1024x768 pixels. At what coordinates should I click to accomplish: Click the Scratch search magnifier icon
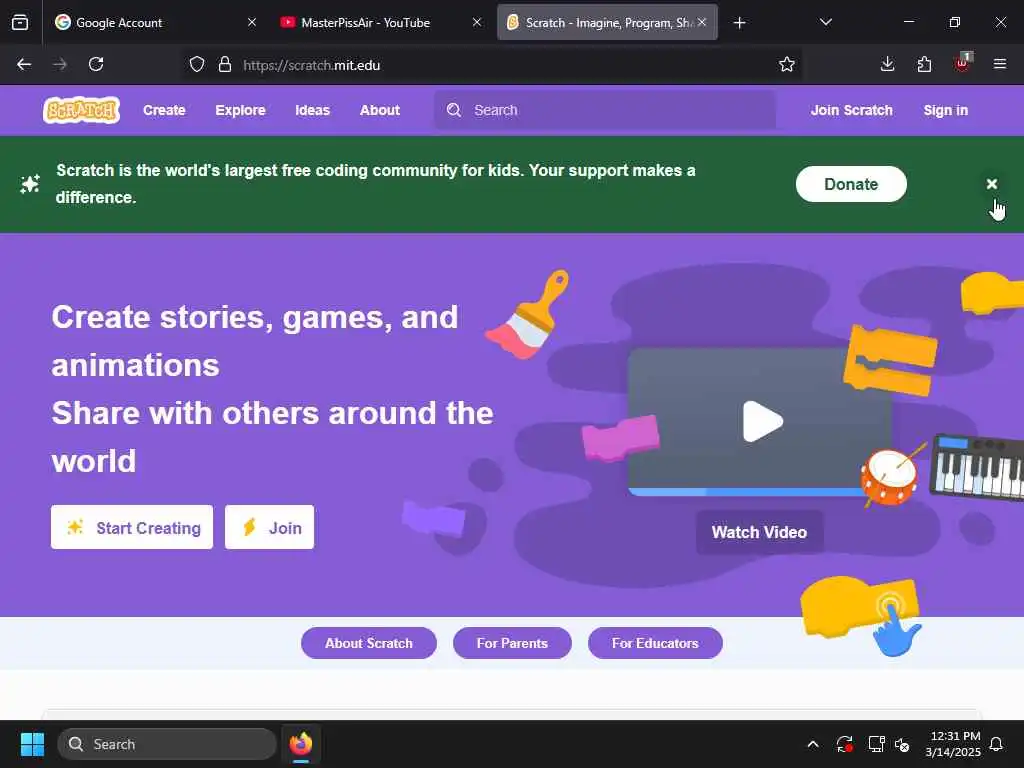coord(454,110)
